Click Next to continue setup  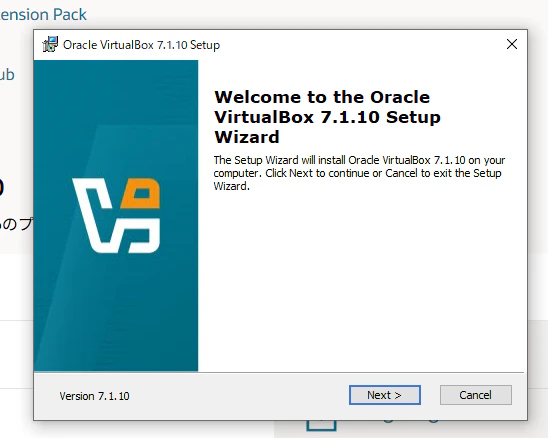click(x=384, y=395)
